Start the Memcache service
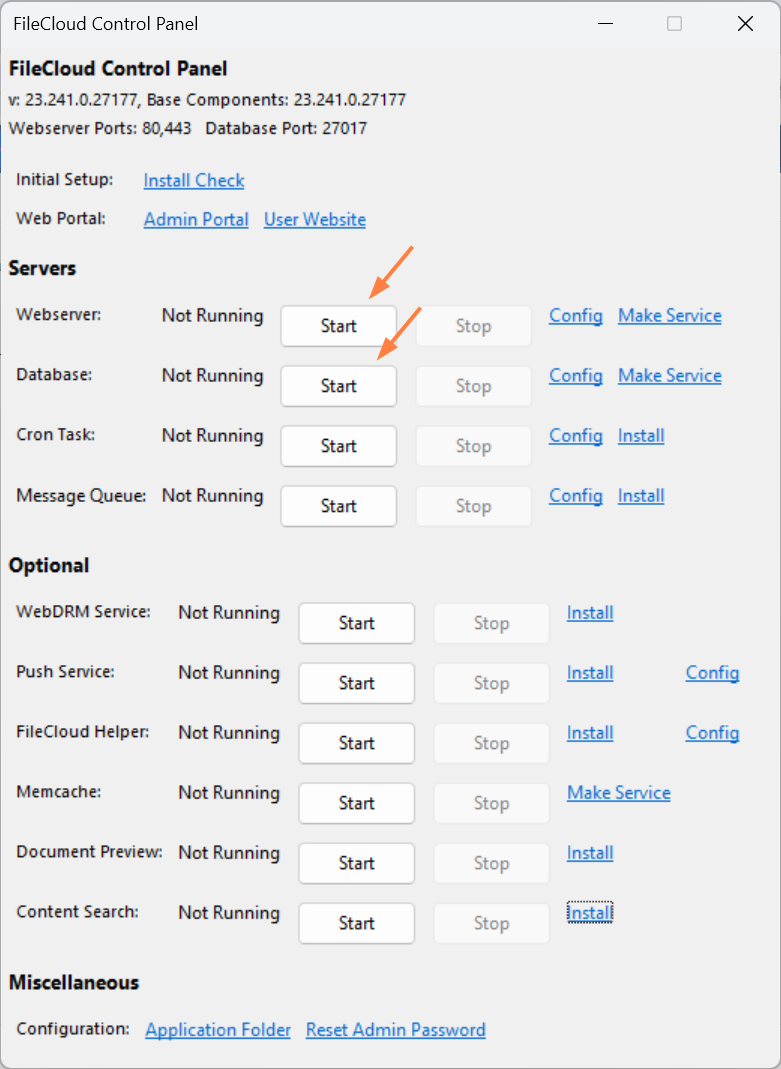781x1069 pixels. [x=356, y=803]
